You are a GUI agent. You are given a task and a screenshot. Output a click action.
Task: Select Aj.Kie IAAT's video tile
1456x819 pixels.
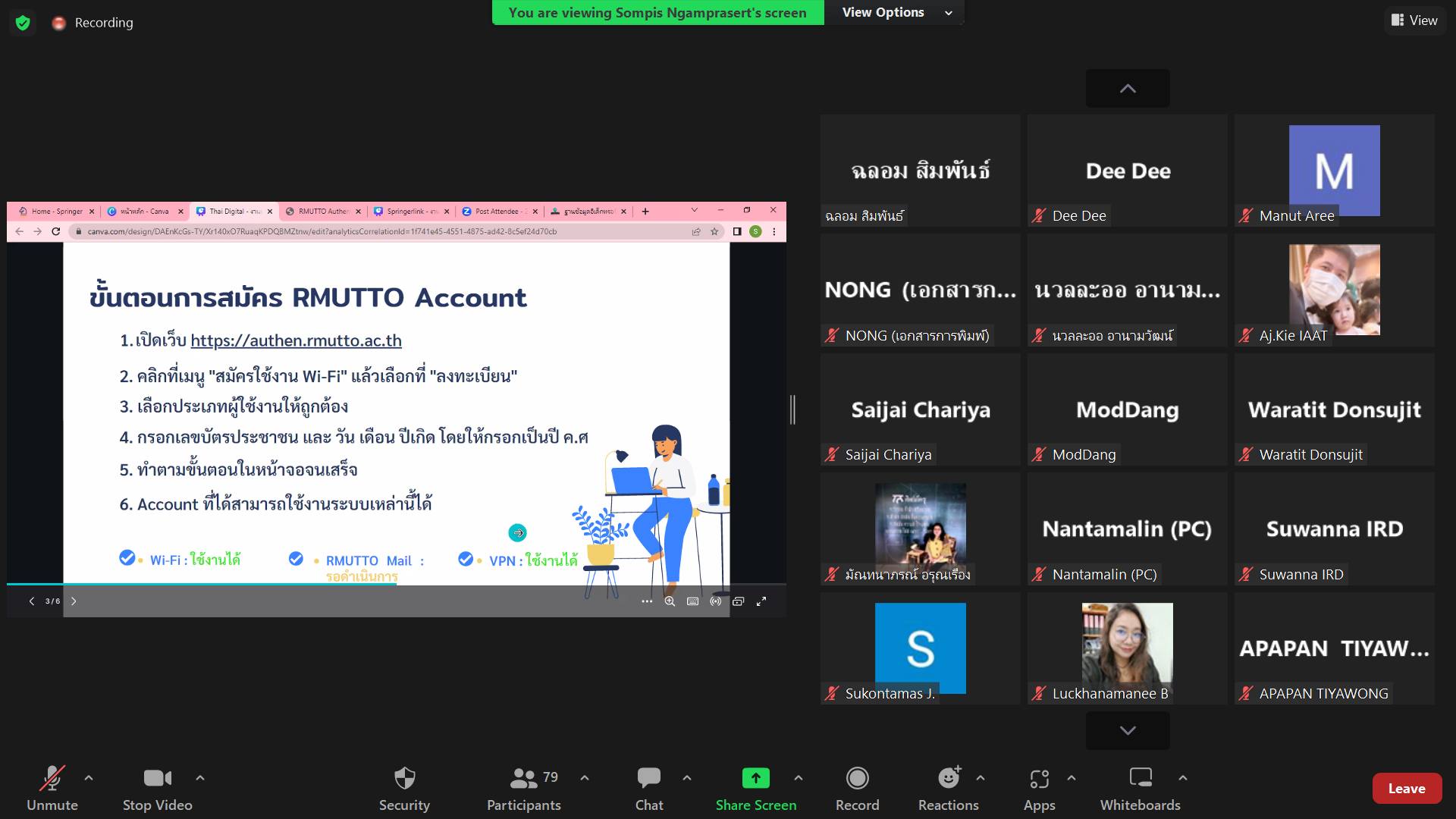1335,290
